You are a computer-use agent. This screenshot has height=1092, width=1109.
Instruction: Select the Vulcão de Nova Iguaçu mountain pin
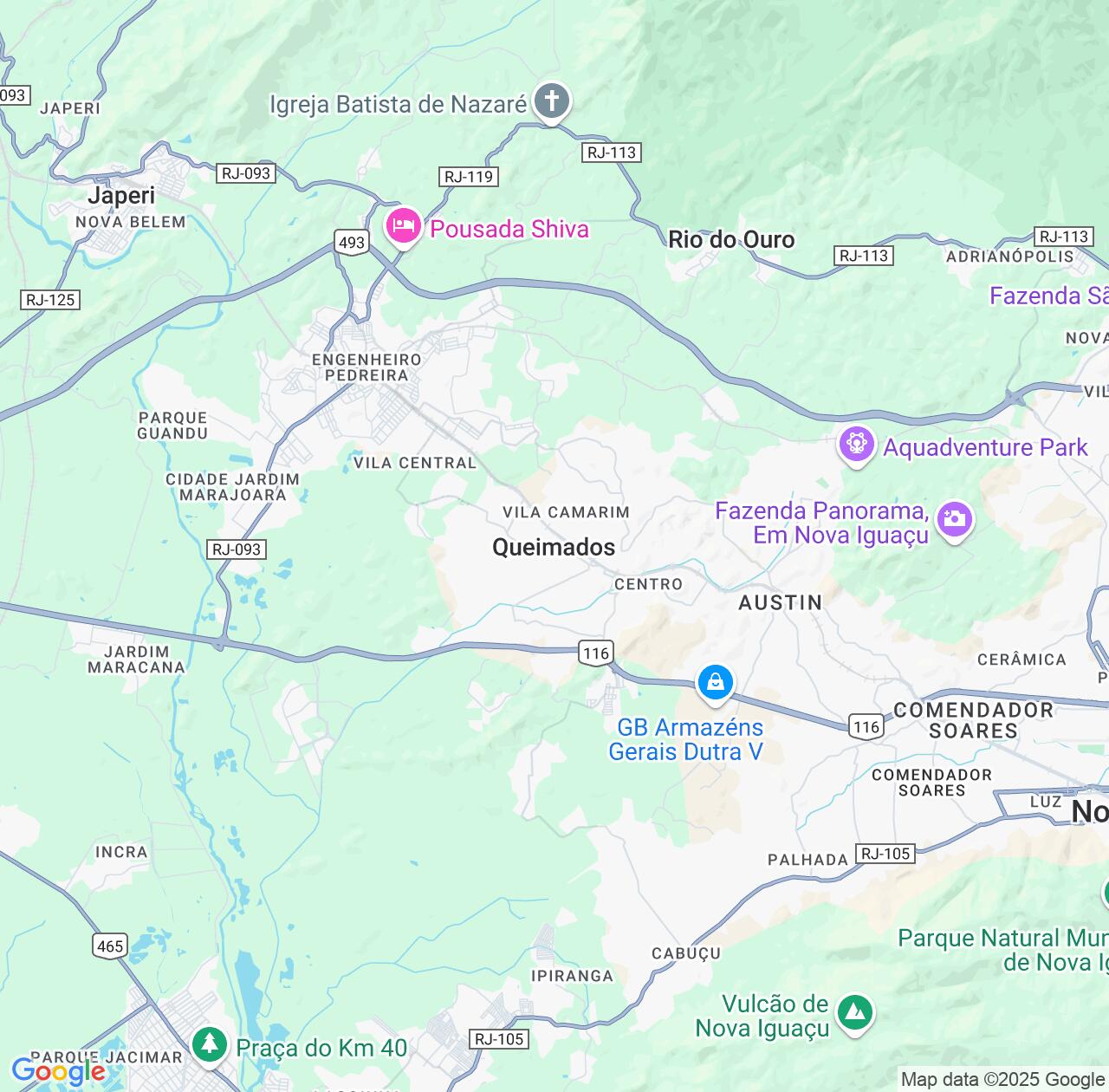pyautogui.click(x=855, y=1012)
